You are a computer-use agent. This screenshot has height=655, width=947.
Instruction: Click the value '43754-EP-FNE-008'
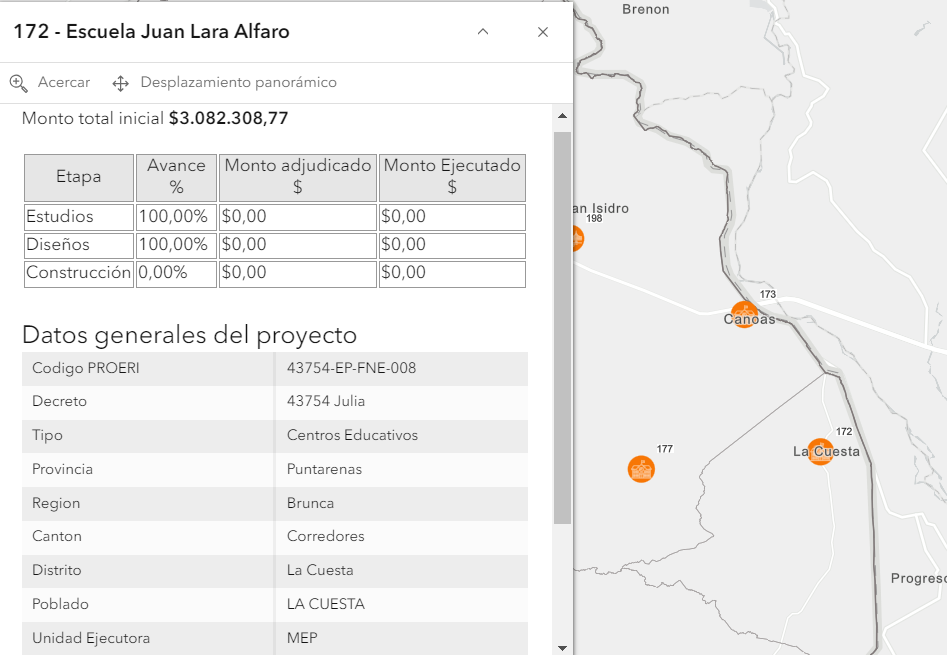coord(352,368)
